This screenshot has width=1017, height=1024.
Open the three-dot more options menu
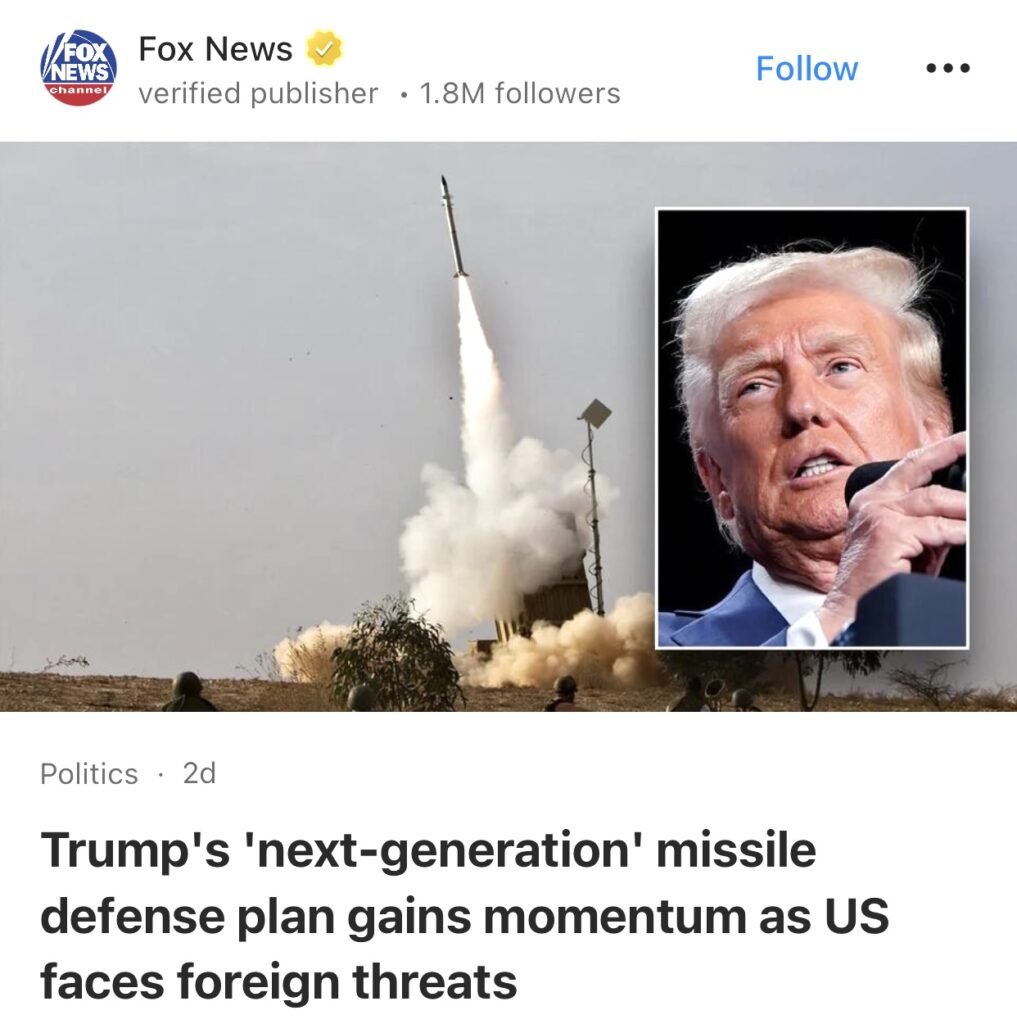[948, 68]
